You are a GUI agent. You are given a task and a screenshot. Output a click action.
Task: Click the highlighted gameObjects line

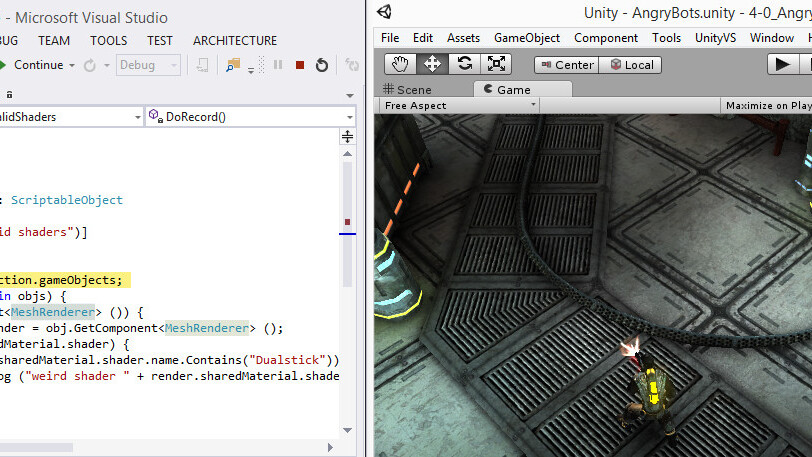click(65, 280)
